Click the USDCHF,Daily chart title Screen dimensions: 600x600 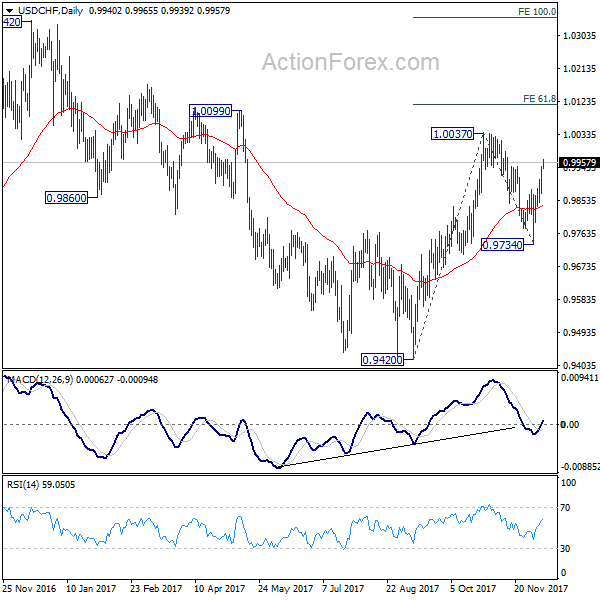pos(50,10)
